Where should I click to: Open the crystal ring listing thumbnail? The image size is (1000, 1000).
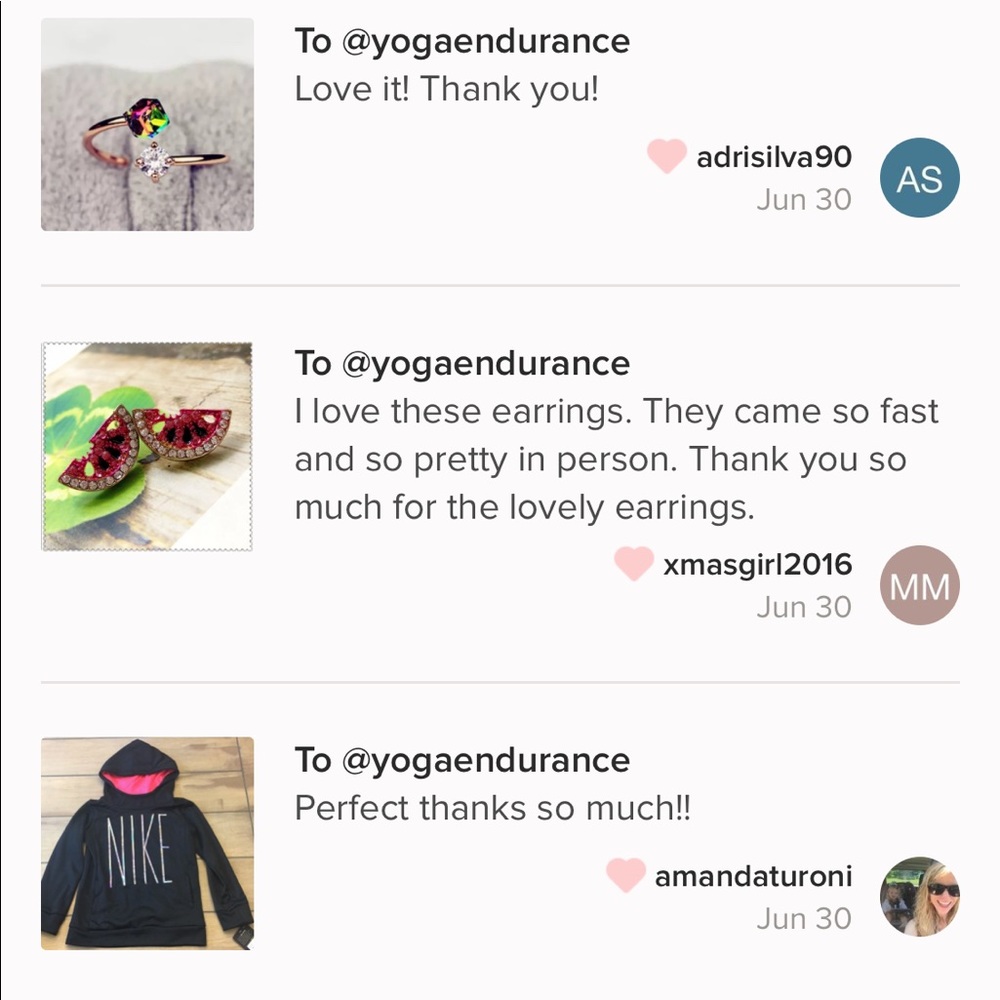(x=147, y=124)
